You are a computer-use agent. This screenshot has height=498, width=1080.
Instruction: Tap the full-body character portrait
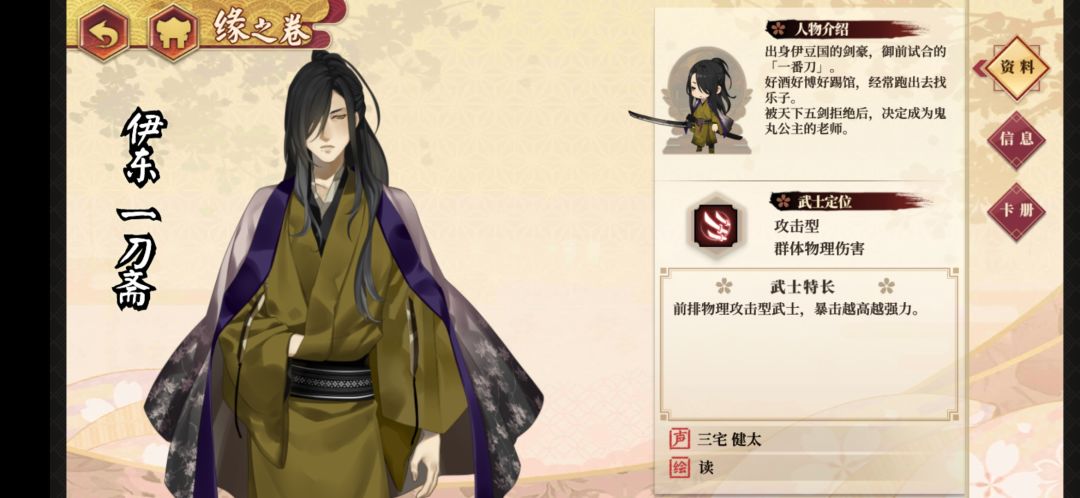(342, 276)
